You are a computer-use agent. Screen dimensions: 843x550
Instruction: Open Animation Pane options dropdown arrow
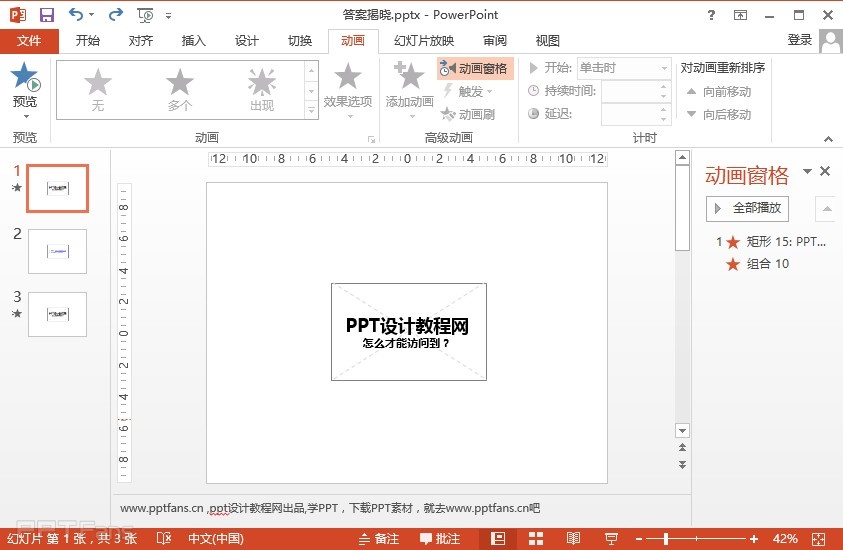coord(807,172)
